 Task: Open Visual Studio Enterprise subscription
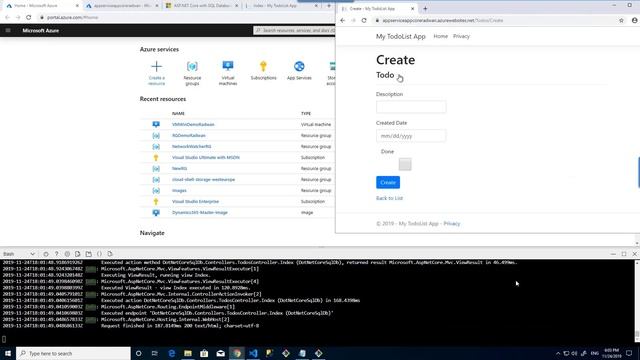click(195, 202)
